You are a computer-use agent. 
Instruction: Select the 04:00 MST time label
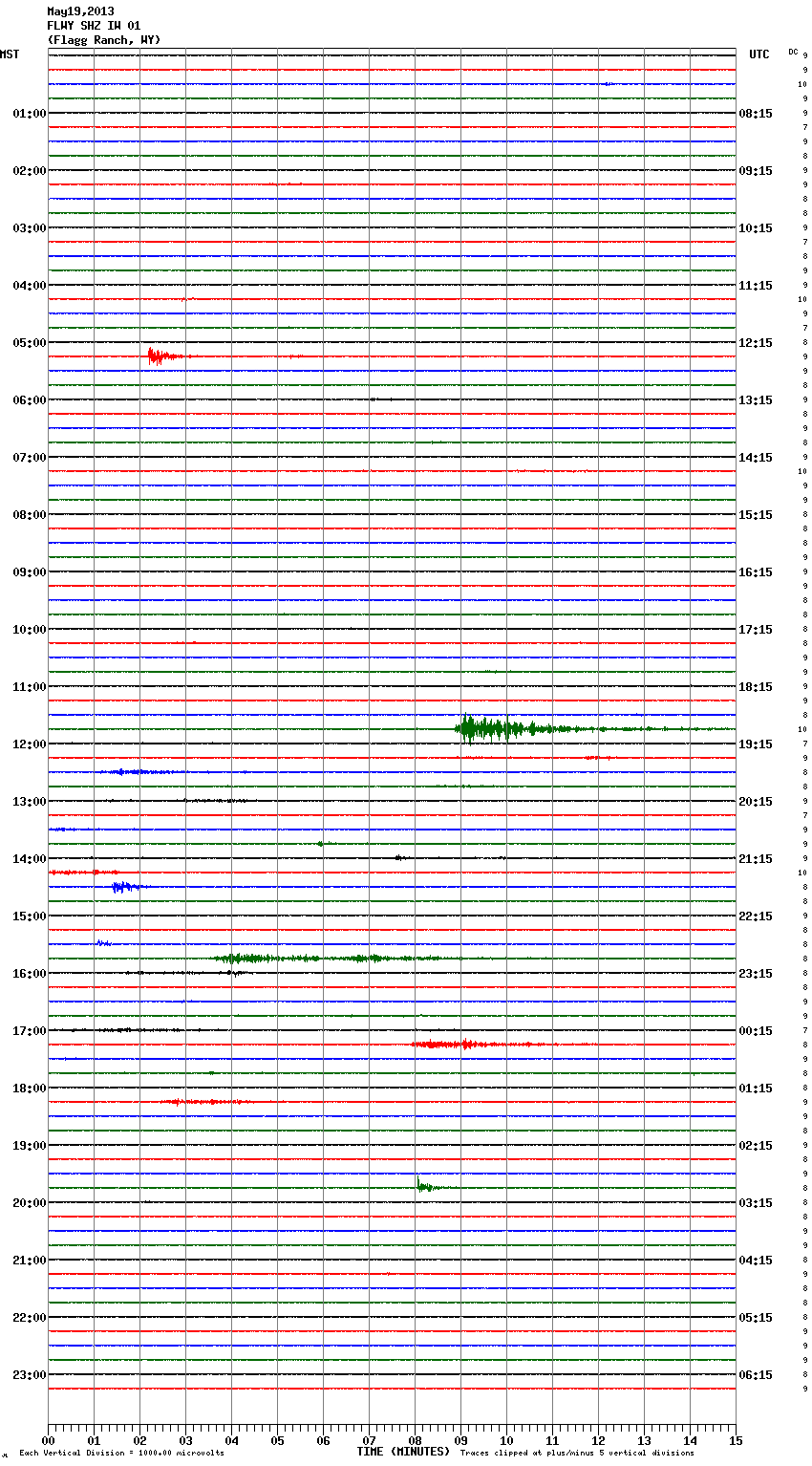click(30, 286)
